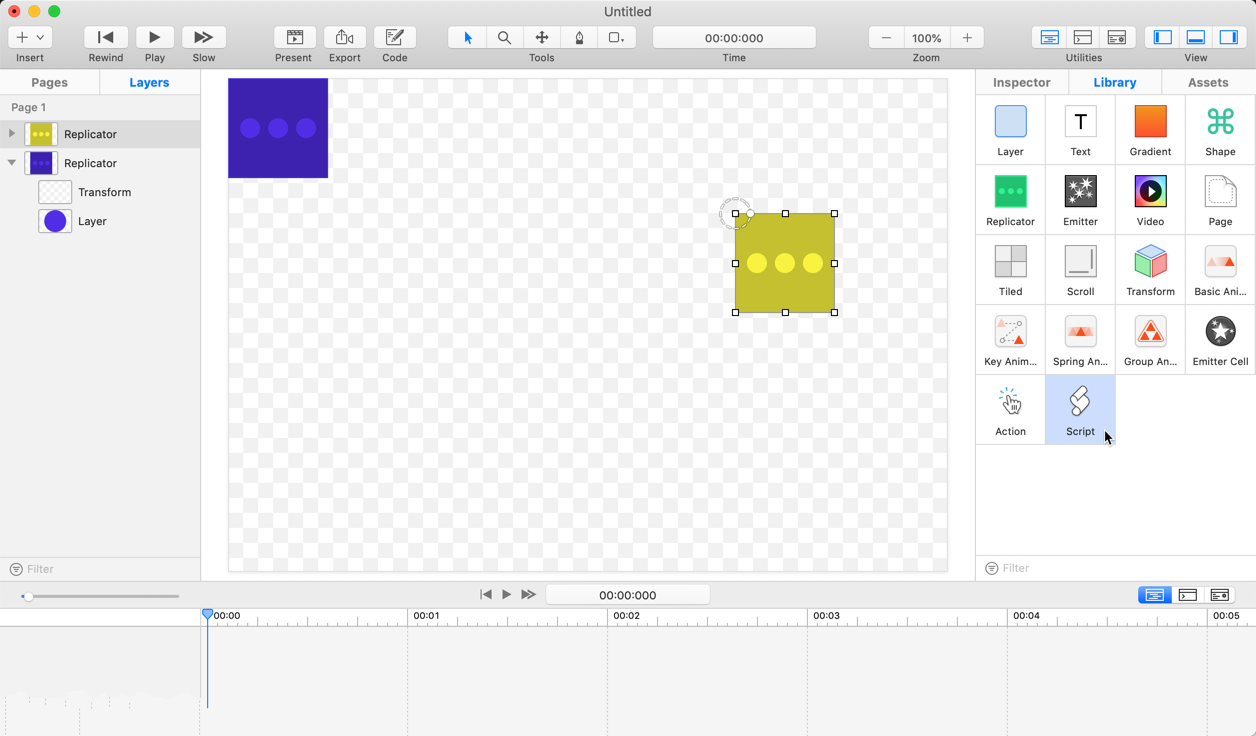Toggle the timeline view button above ruler

[x=1154, y=595]
